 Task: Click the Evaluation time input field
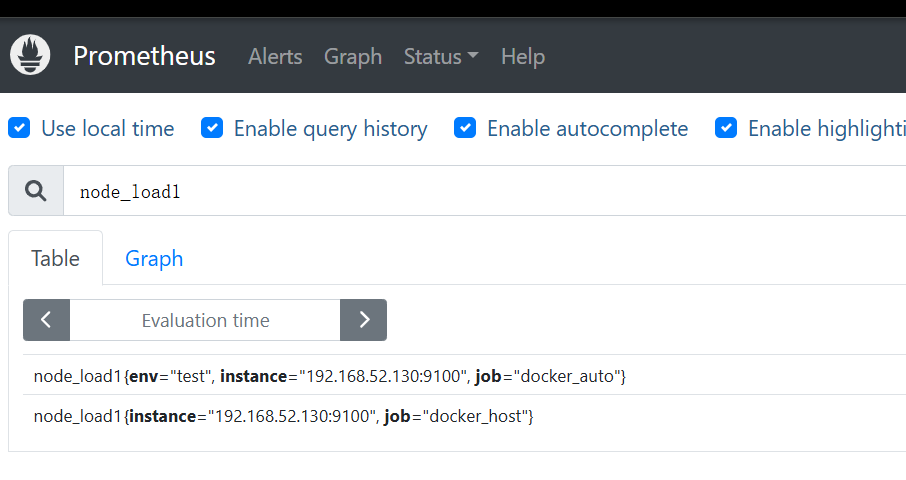[x=205, y=320]
